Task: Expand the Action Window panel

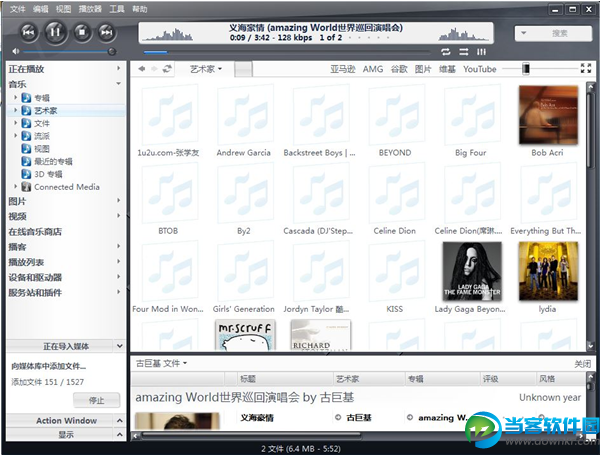Action: (120, 421)
